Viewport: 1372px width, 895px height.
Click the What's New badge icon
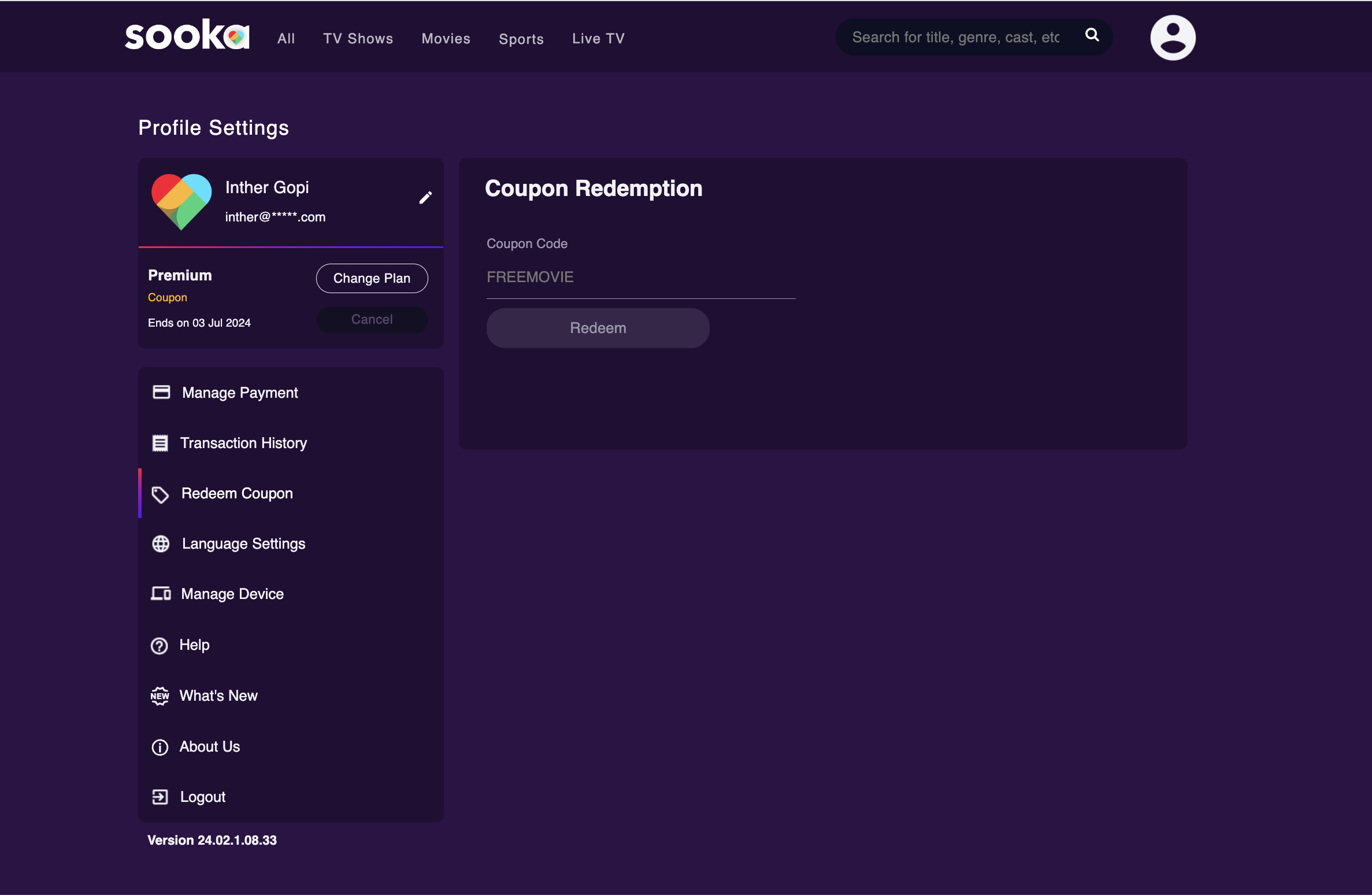coord(160,696)
